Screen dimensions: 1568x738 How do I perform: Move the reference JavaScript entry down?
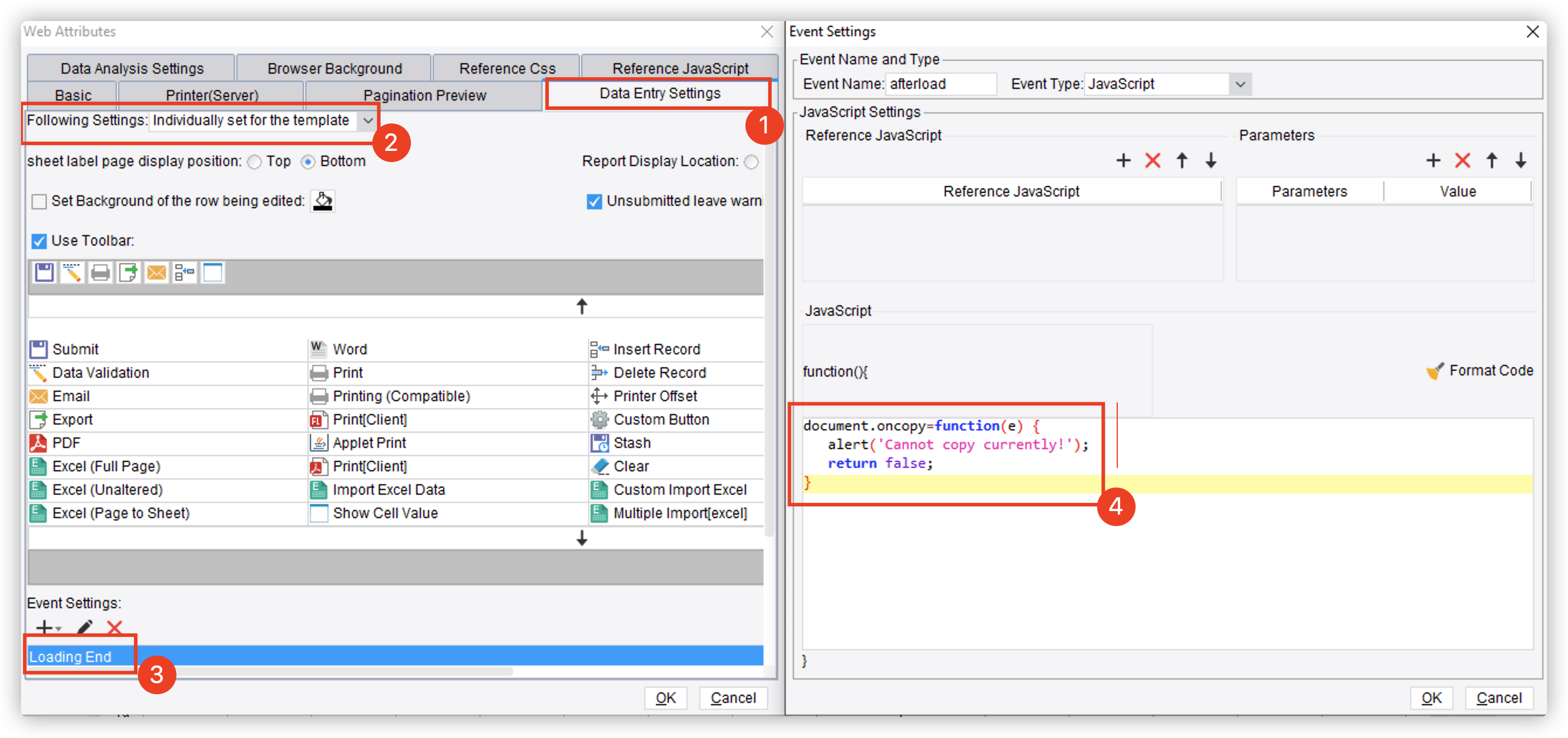[1211, 161]
